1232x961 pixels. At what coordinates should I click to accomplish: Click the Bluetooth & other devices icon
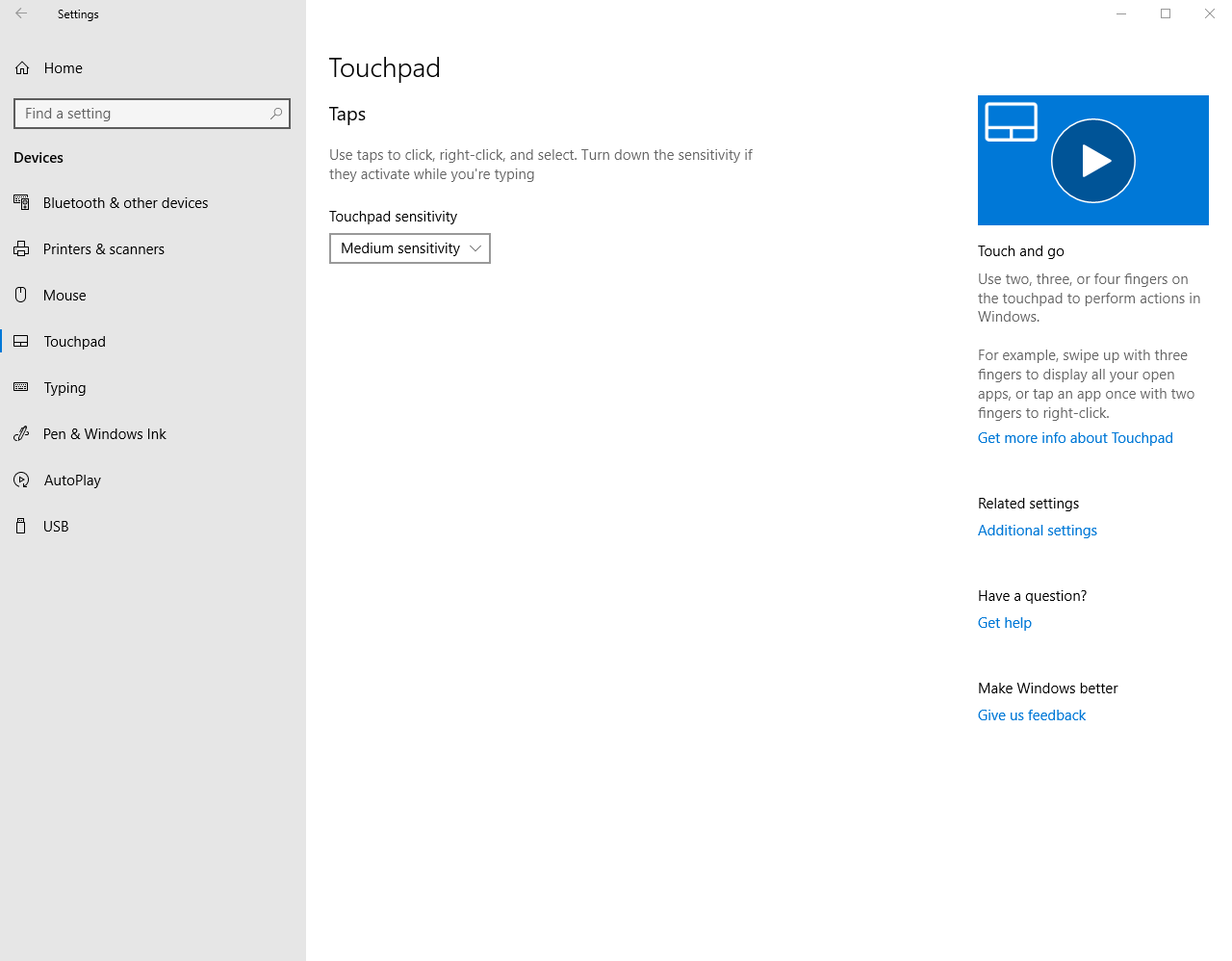[21, 202]
